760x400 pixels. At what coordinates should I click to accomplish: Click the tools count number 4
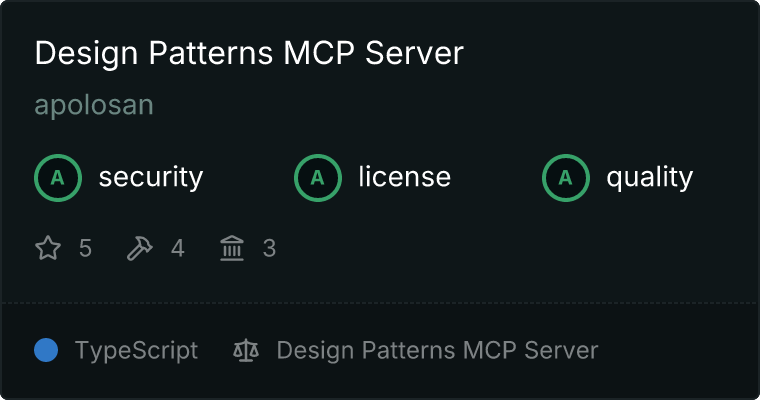click(178, 248)
